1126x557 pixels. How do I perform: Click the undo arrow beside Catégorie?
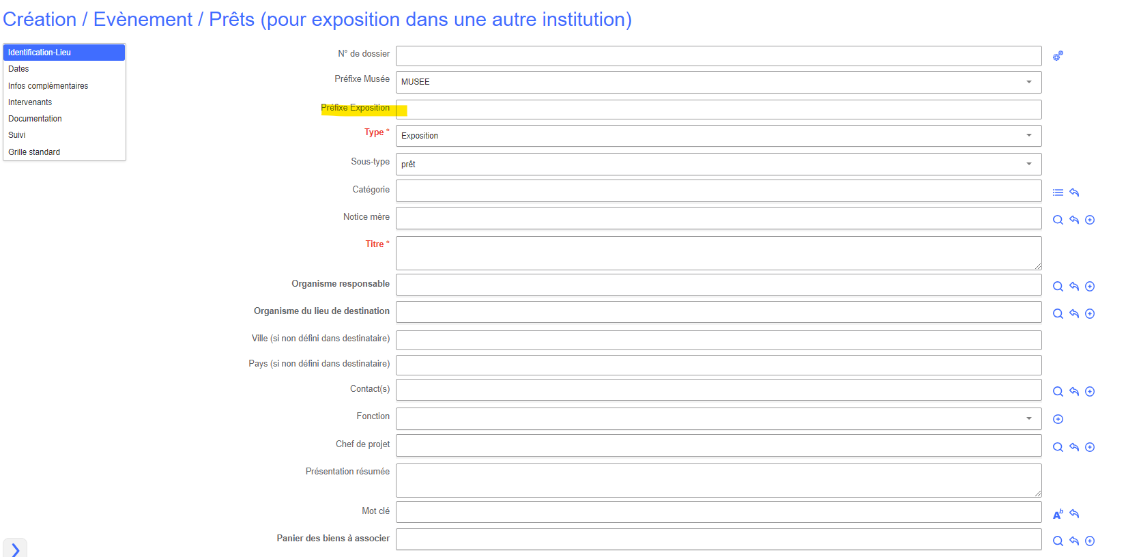(1074, 192)
